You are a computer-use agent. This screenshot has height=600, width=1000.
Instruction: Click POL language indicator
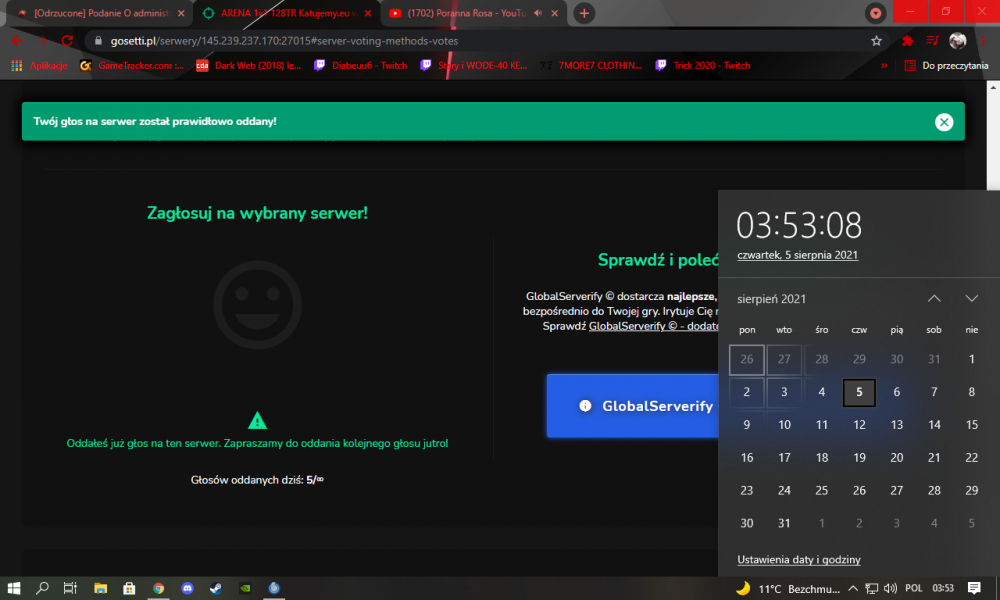pos(913,588)
